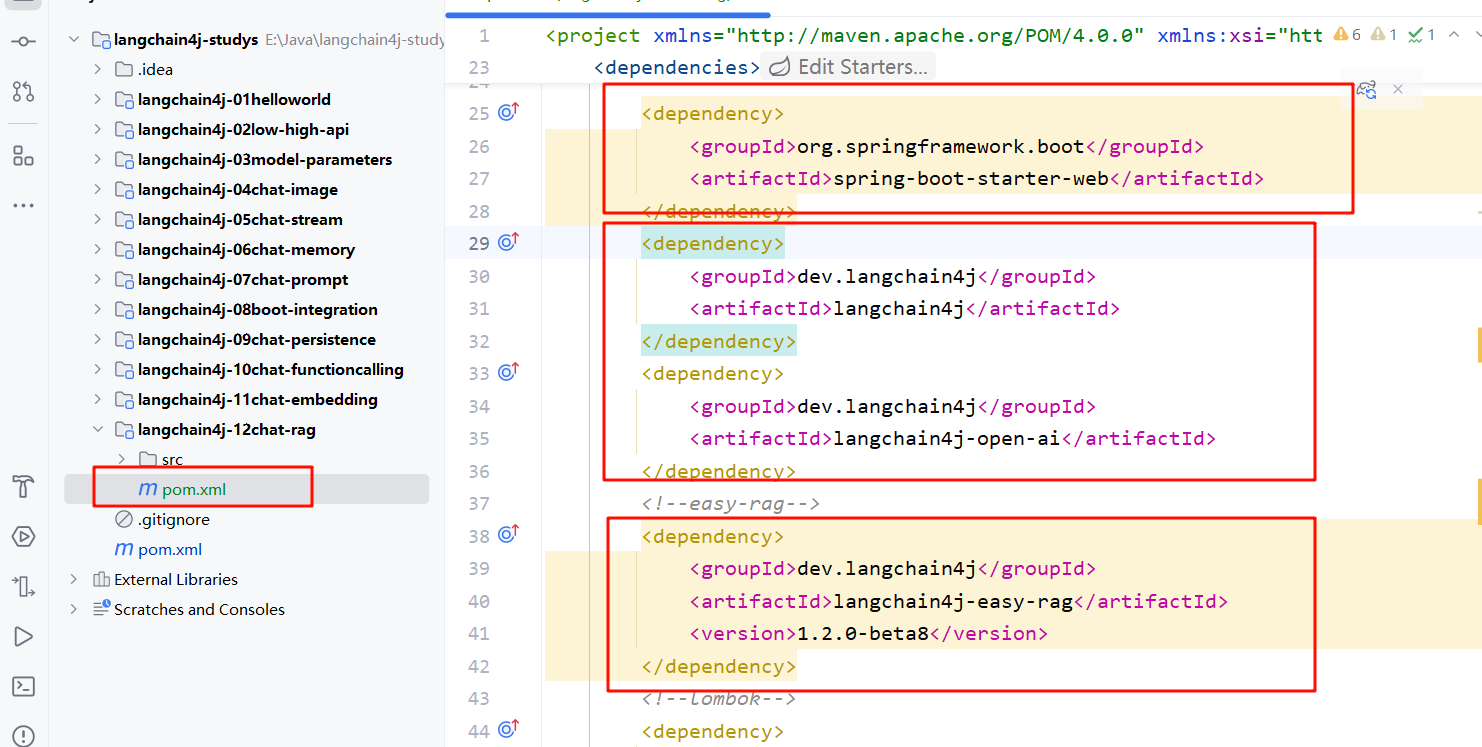Click the 6 warnings inspection indicator
The width and height of the screenshot is (1482, 747).
[x=1347, y=35]
